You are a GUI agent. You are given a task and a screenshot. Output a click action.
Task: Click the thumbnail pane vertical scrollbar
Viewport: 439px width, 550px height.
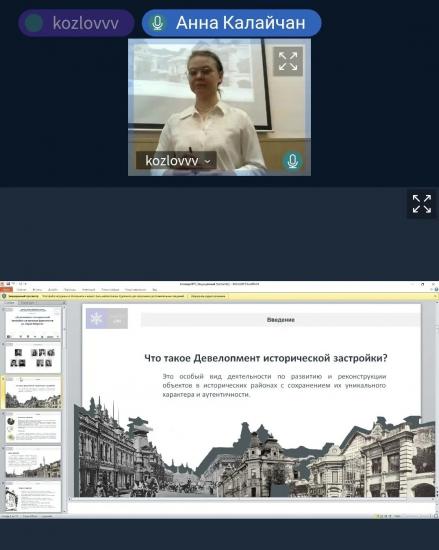point(64,409)
